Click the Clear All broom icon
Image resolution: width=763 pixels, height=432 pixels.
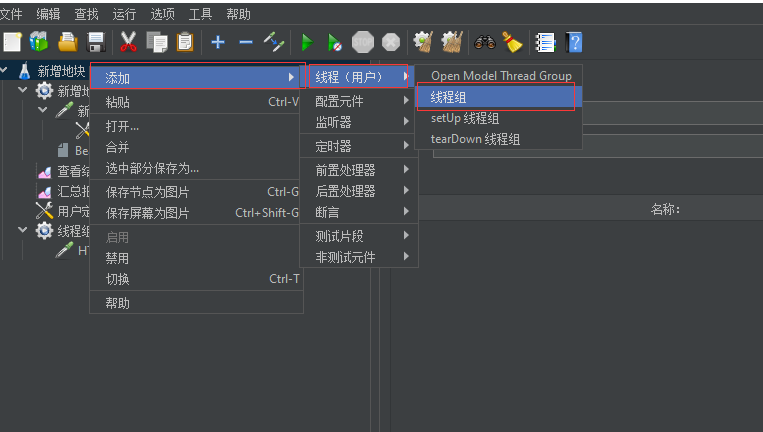pyautogui.click(x=512, y=42)
